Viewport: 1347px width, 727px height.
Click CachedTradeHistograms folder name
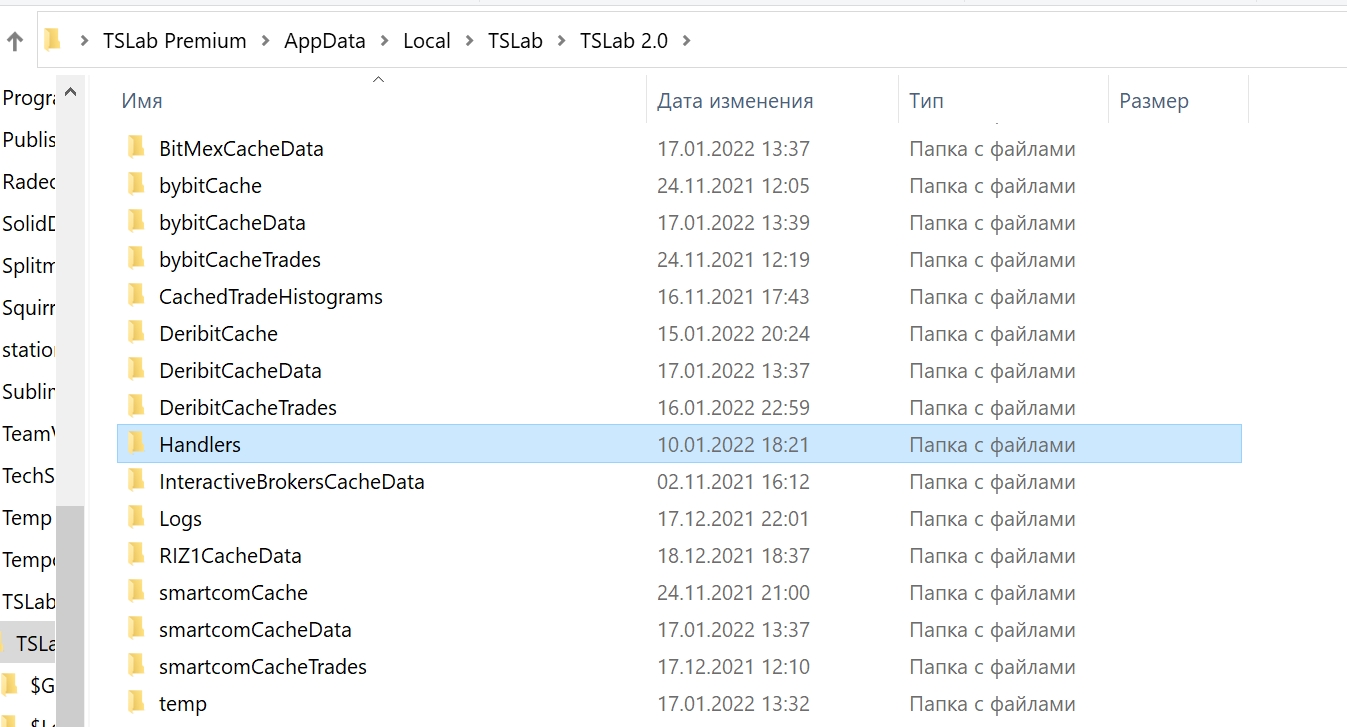click(271, 297)
